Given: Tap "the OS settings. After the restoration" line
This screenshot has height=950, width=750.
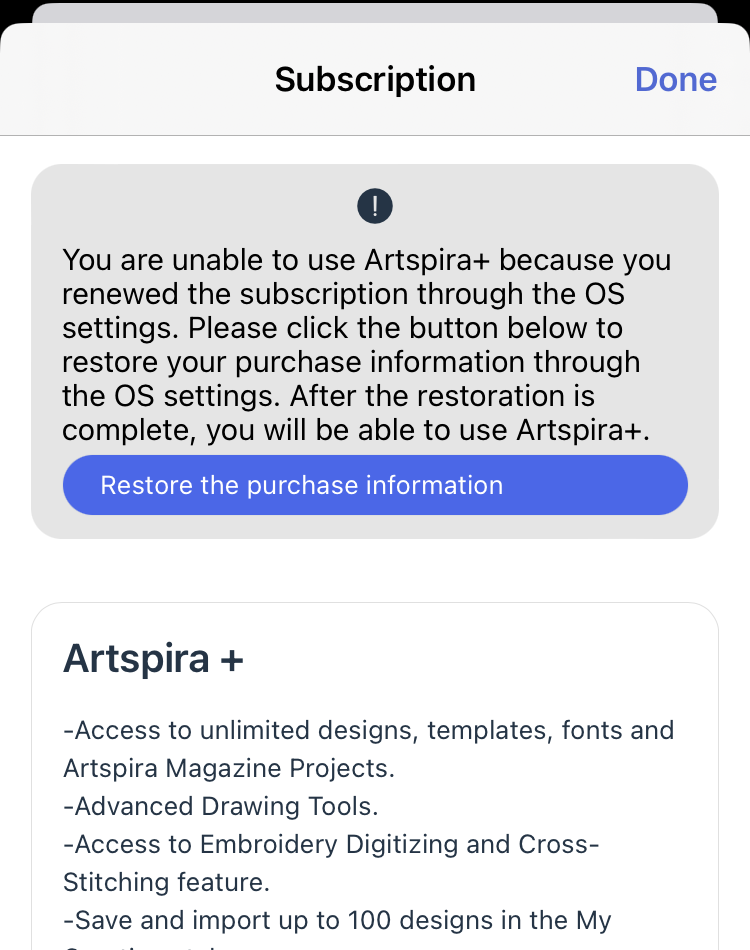Looking at the screenshot, I should pyautogui.click(x=328, y=396).
